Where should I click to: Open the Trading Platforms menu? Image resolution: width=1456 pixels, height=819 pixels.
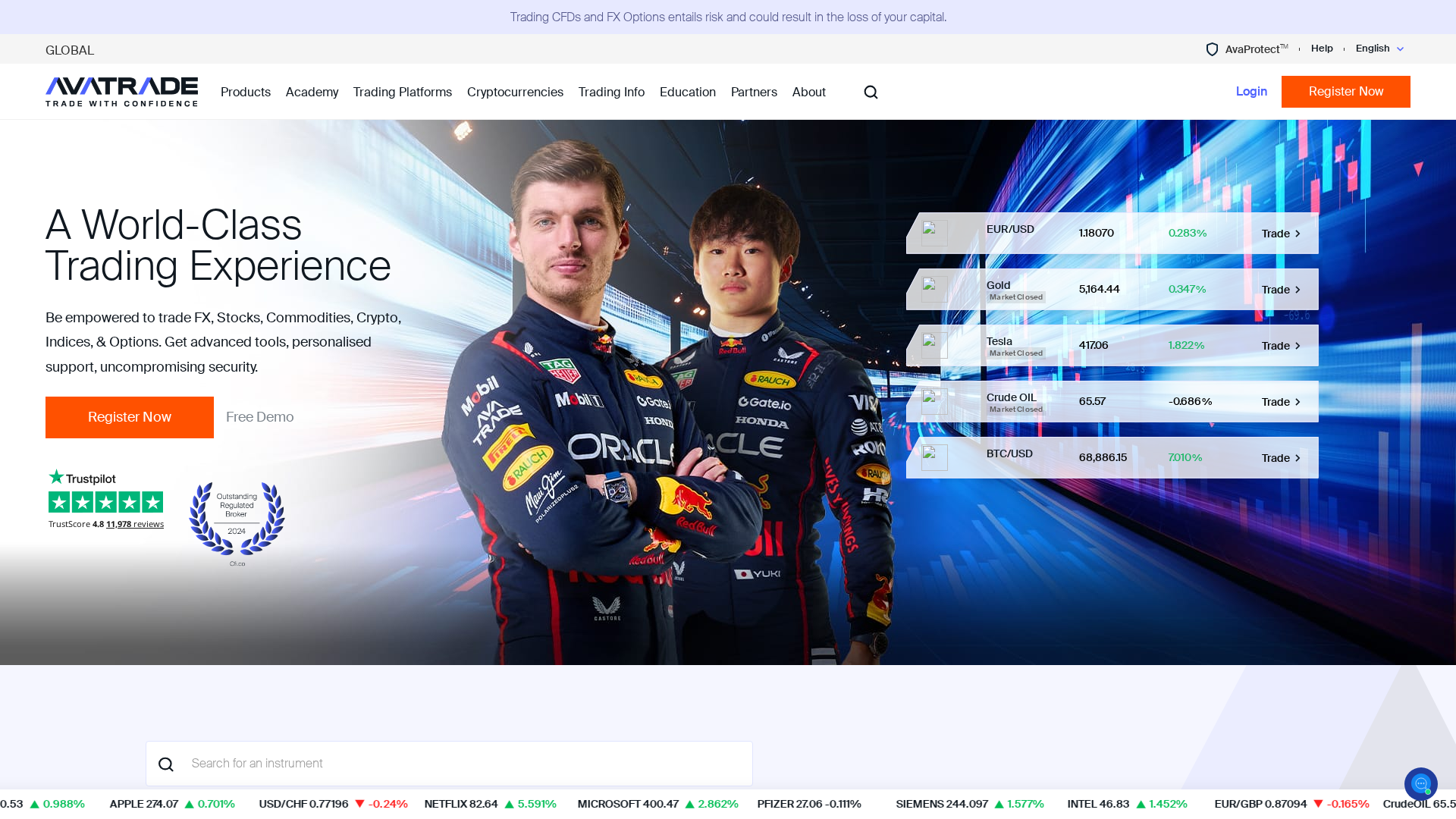[x=402, y=92]
